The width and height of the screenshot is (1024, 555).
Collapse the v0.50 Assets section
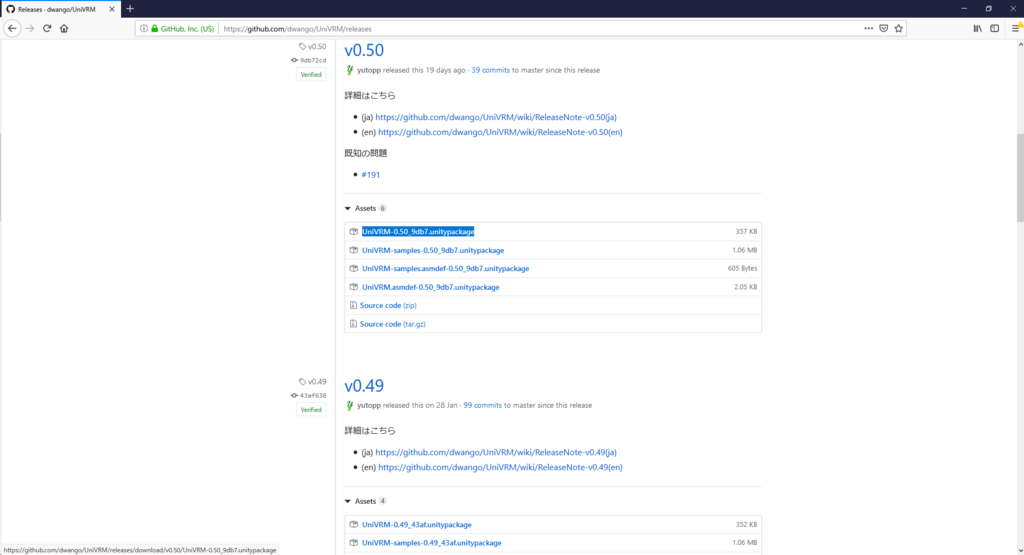pos(365,208)
